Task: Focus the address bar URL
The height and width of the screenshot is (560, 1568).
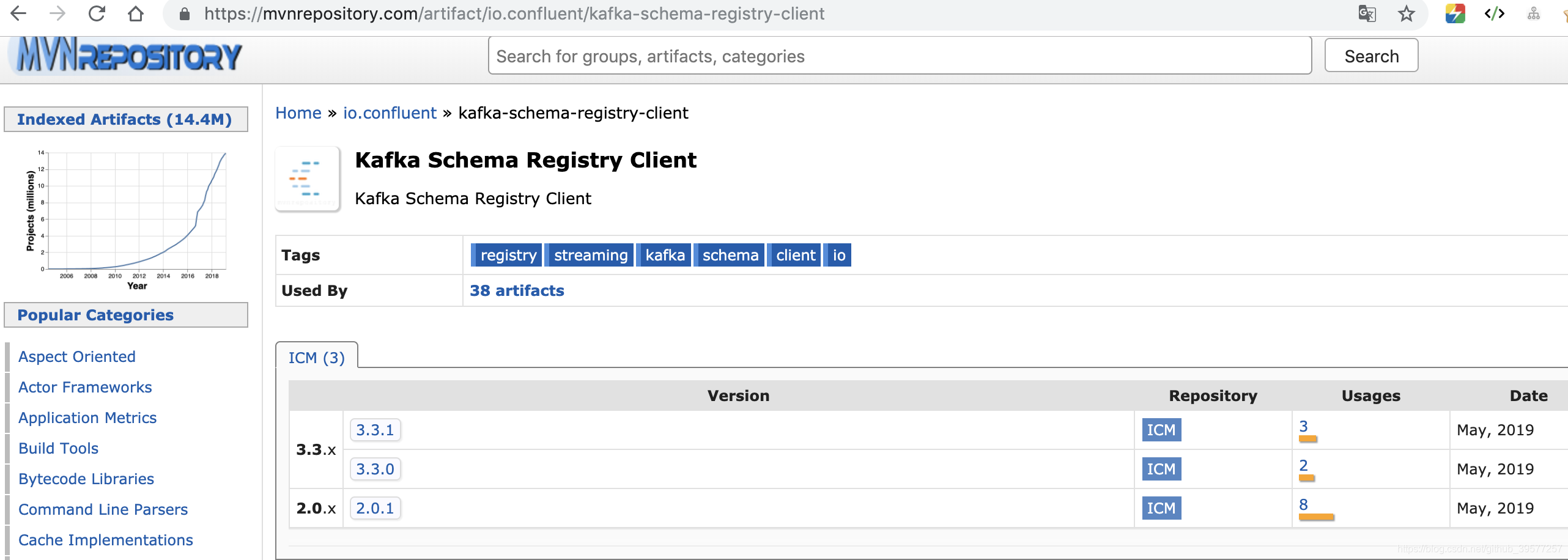Action: (514, 13)
